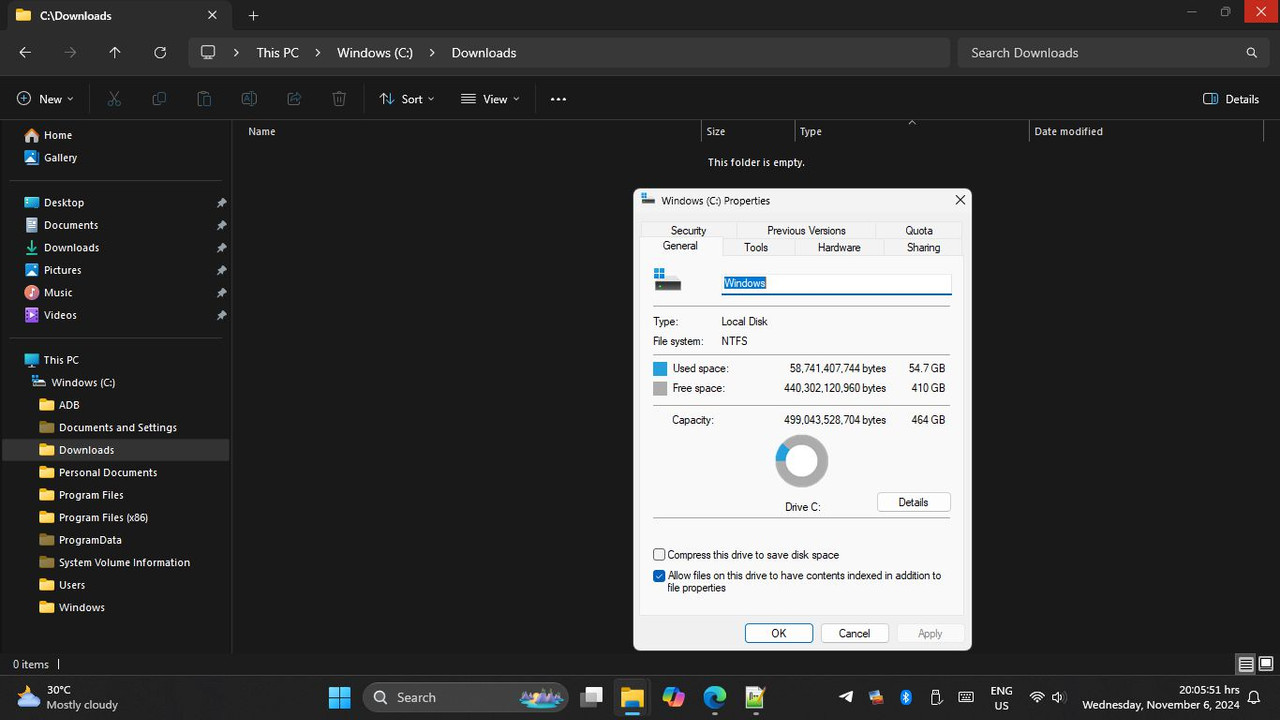Click the taskbar Search box
1280x720 pixels.
[x=465, y=697]
